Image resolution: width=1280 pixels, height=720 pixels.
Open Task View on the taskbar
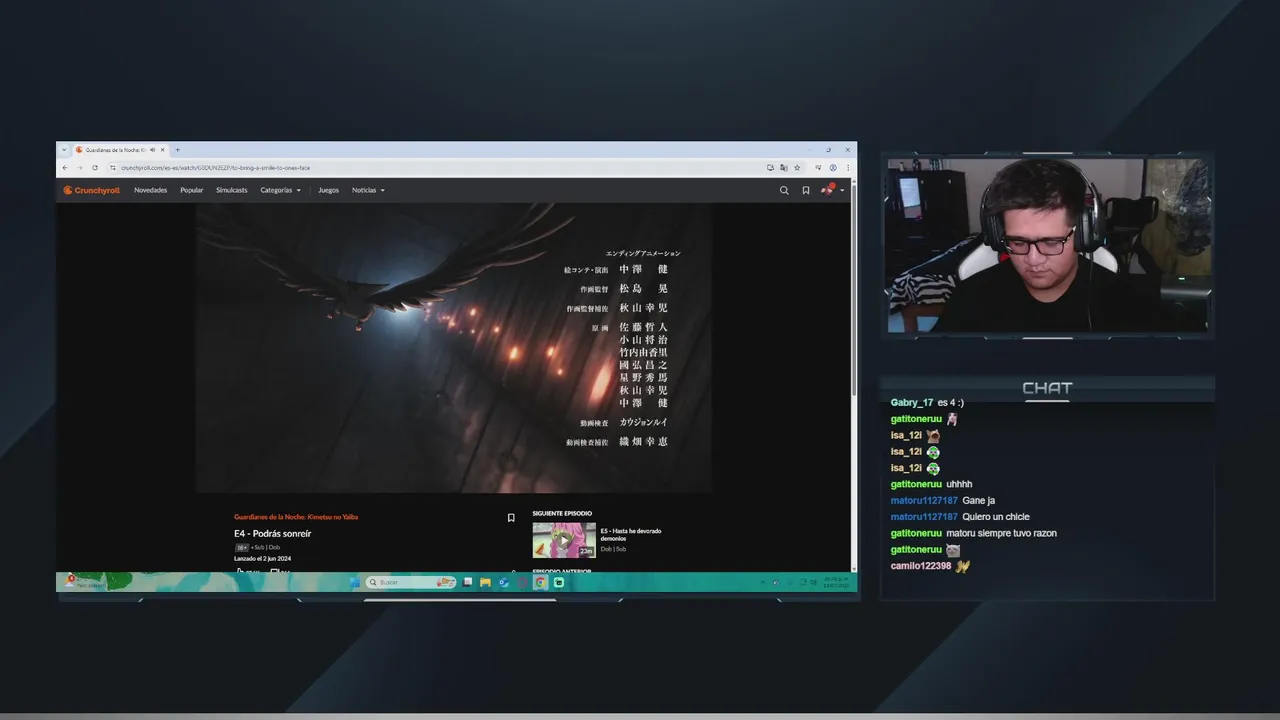coord(467,582)
